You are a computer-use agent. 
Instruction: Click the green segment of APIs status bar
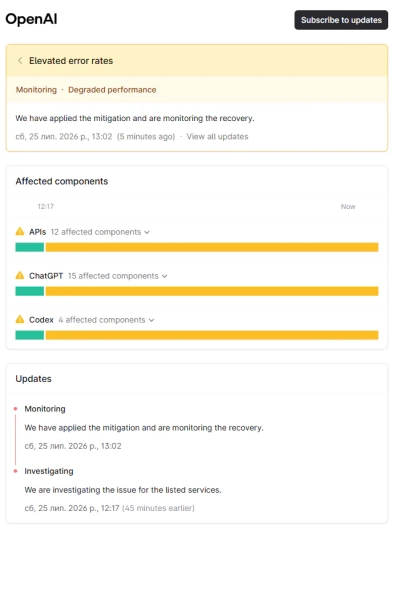(29, 247)
